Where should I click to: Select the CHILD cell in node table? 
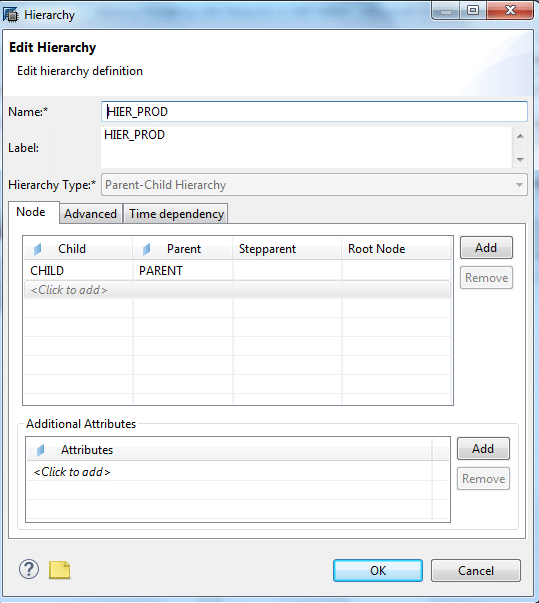coord(78,271)
